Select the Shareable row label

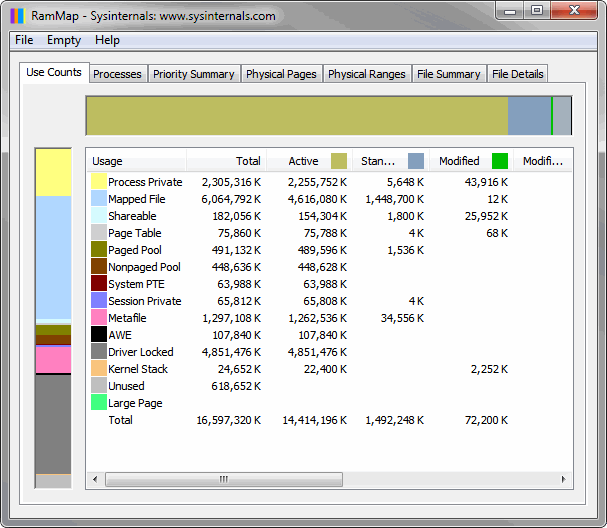coord(132,216)
